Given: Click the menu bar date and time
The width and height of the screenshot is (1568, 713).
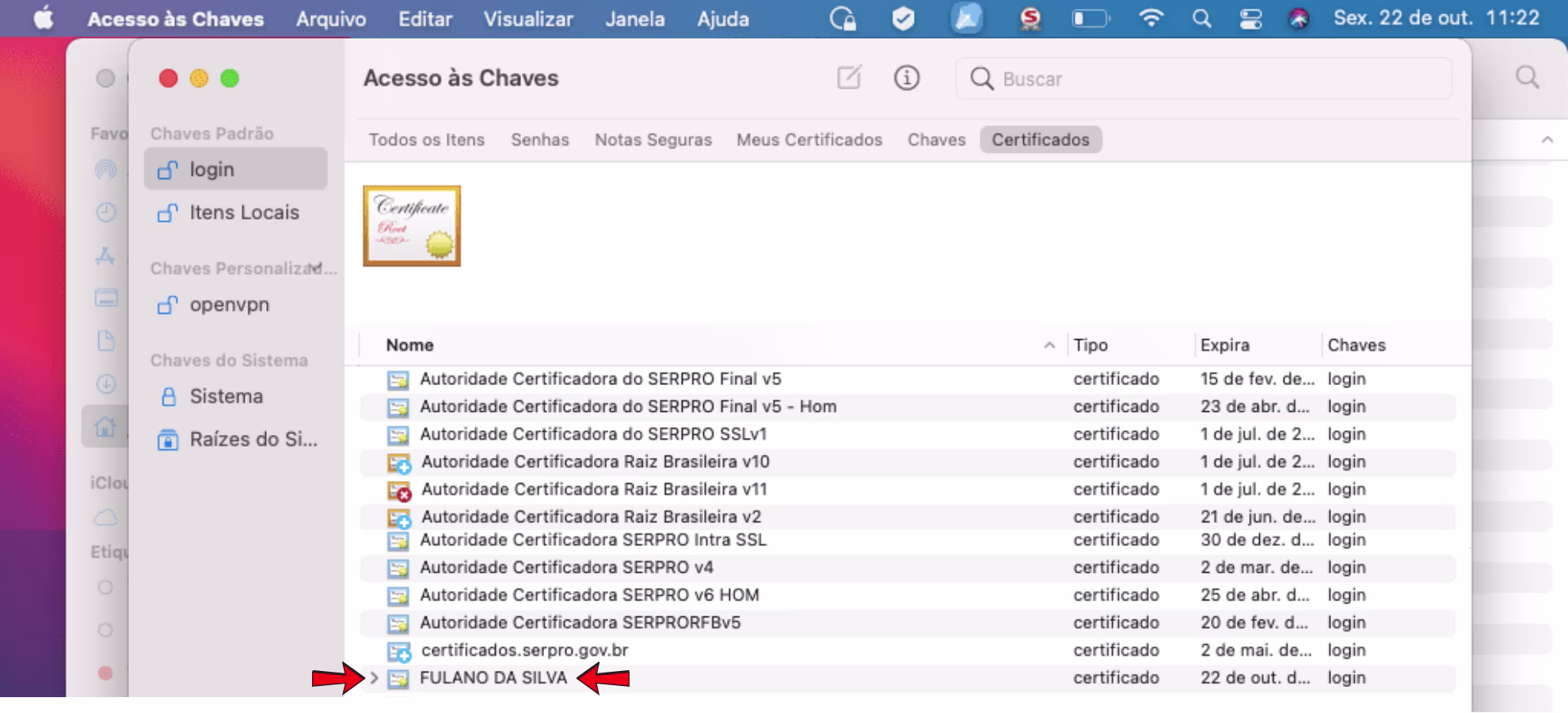Looking at the screenshot, I should [x=1437, y=17].
